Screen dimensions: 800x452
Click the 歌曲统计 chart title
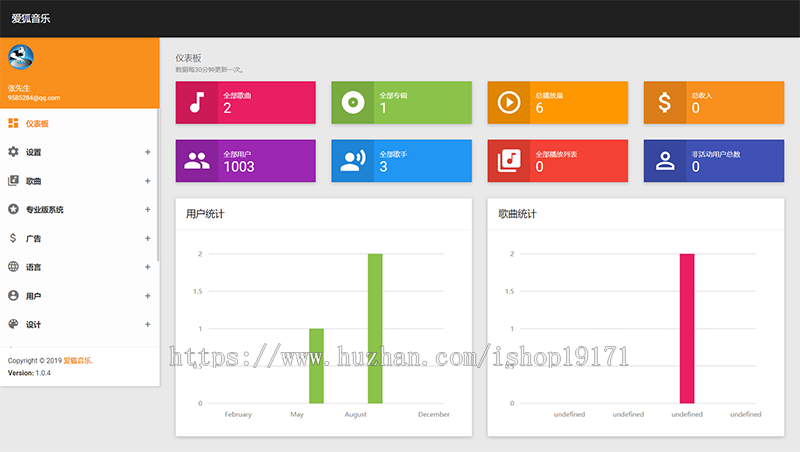coord(517,214)
